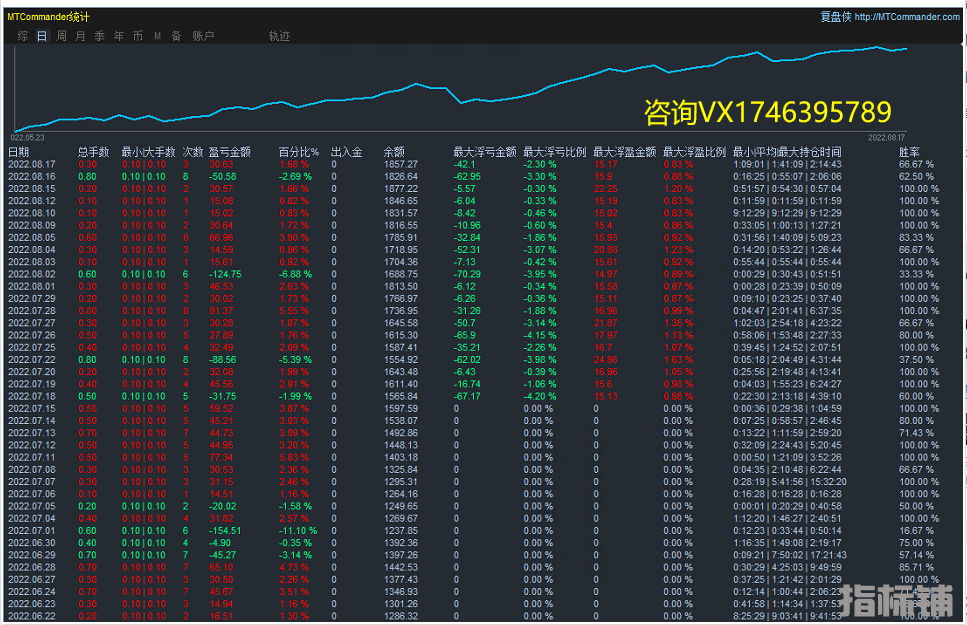Open the 备 notes tab
Image resolution: width=967 pixels, height=625 pixels.
pos(176,36)
